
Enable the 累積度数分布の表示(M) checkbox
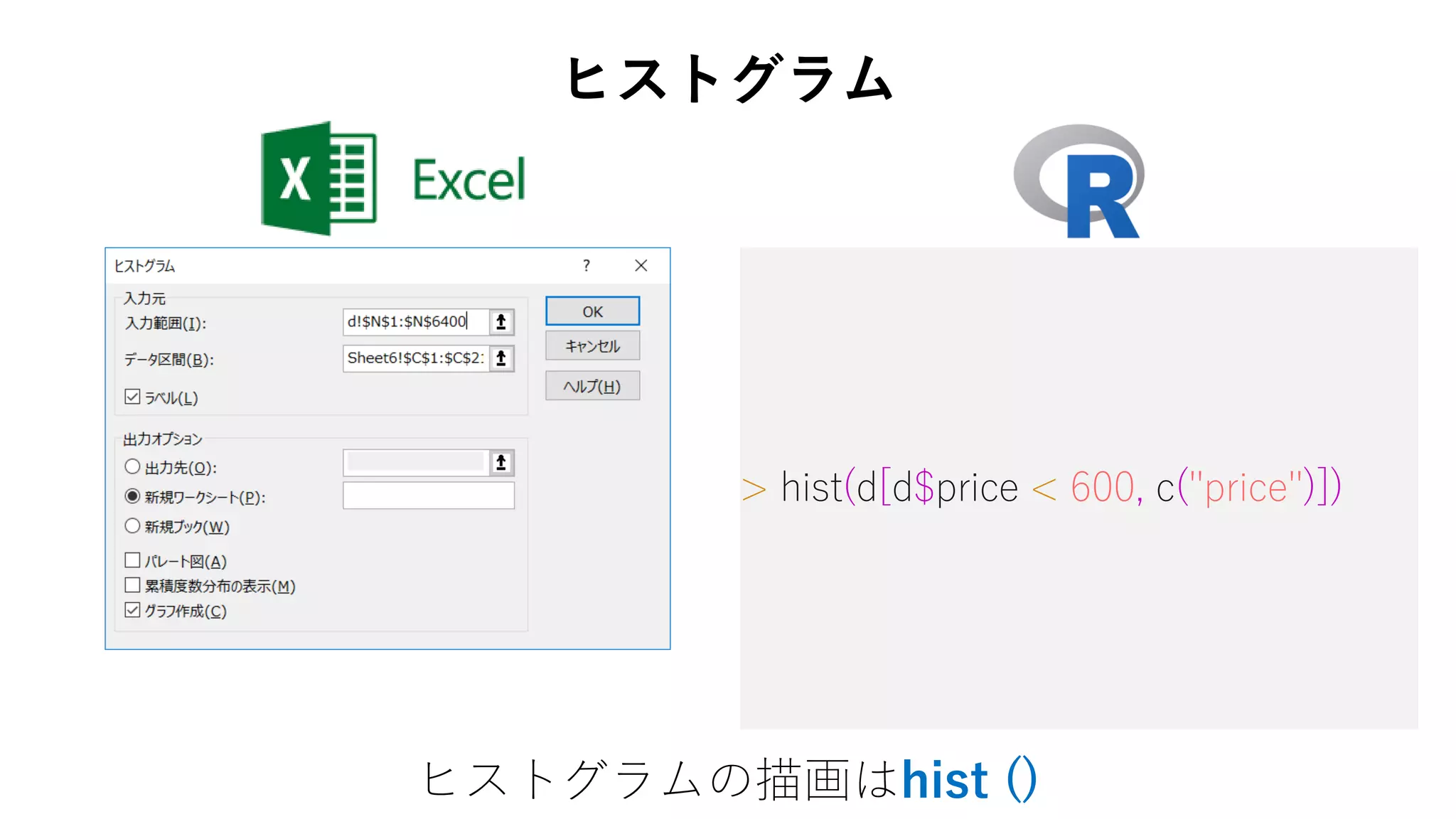[x=132, y=585]
